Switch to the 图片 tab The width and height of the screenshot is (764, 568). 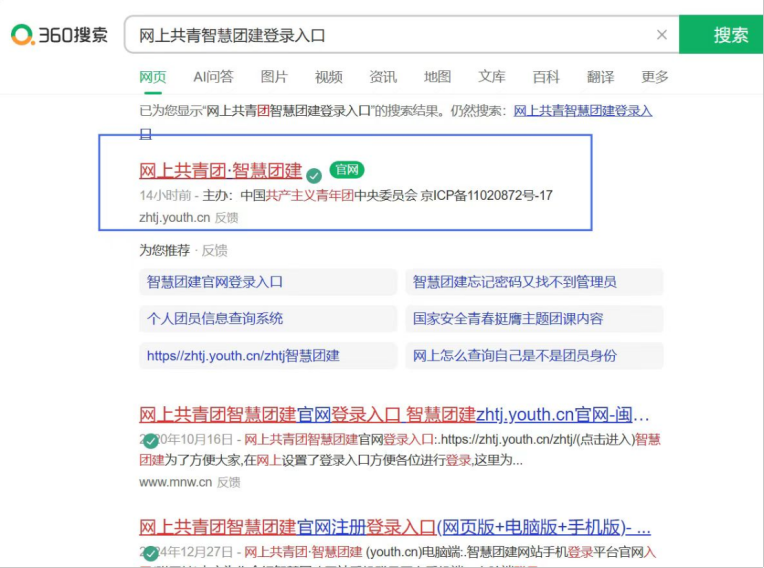[x=274, y=77]
